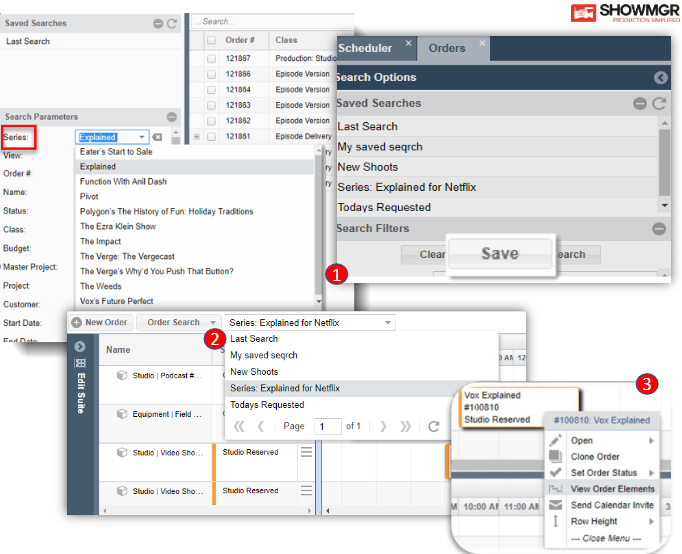Screen dimensions: 682x554
Task: Refresh the top-left Saved Searches list
Action: point(172,23)
